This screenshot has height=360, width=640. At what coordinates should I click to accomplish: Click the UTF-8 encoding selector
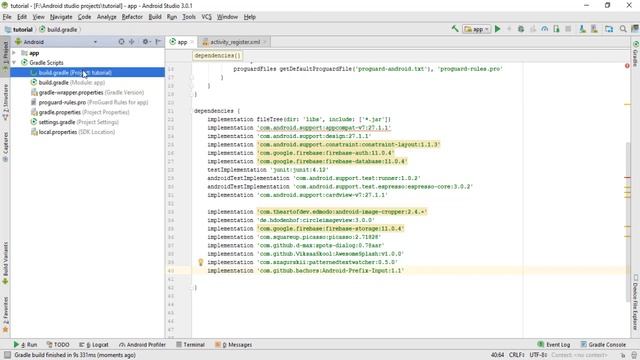pyautogui.click(x=538, y=355)
